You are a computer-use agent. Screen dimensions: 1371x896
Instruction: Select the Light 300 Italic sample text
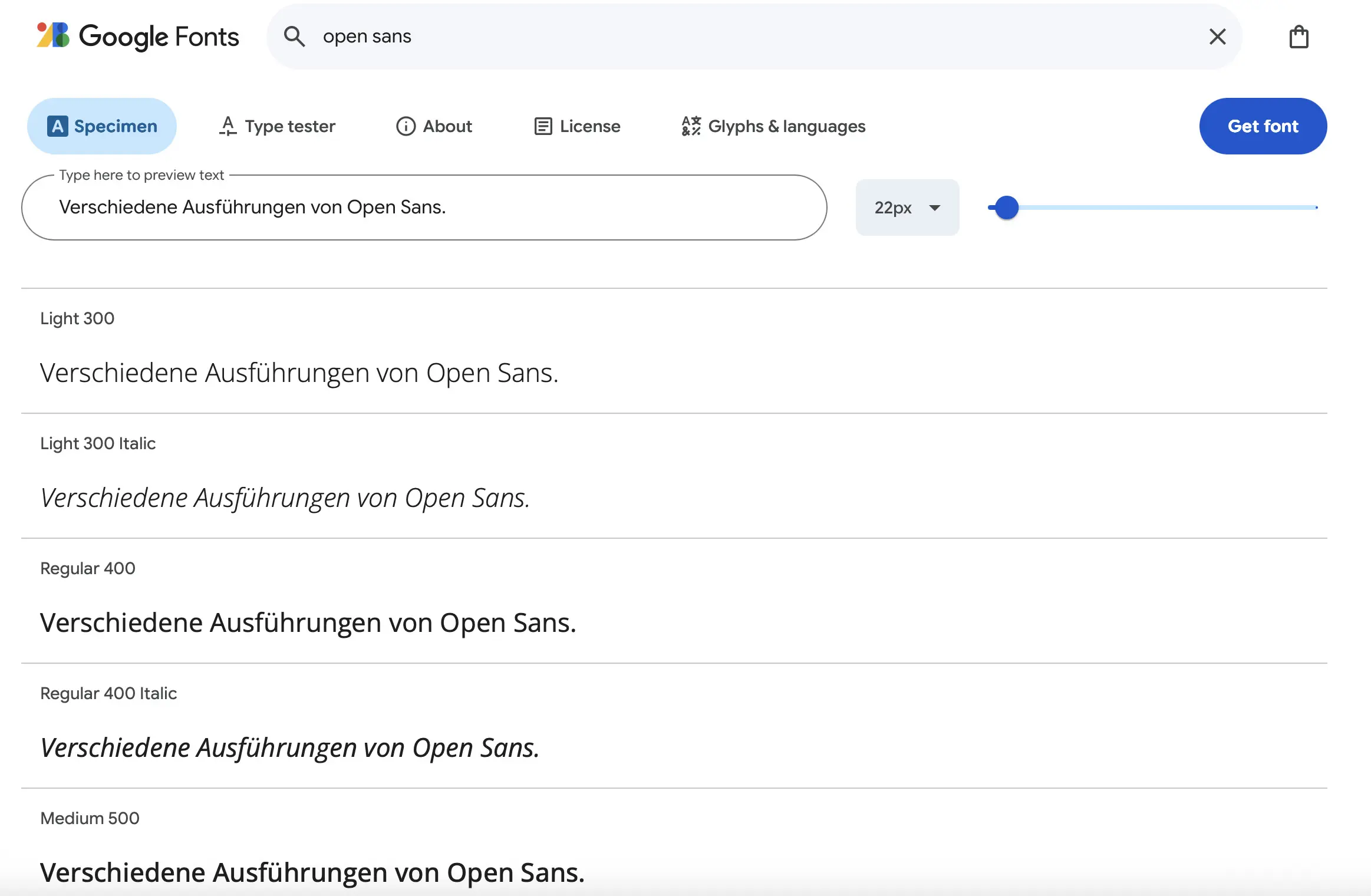[x=285, y=498]
